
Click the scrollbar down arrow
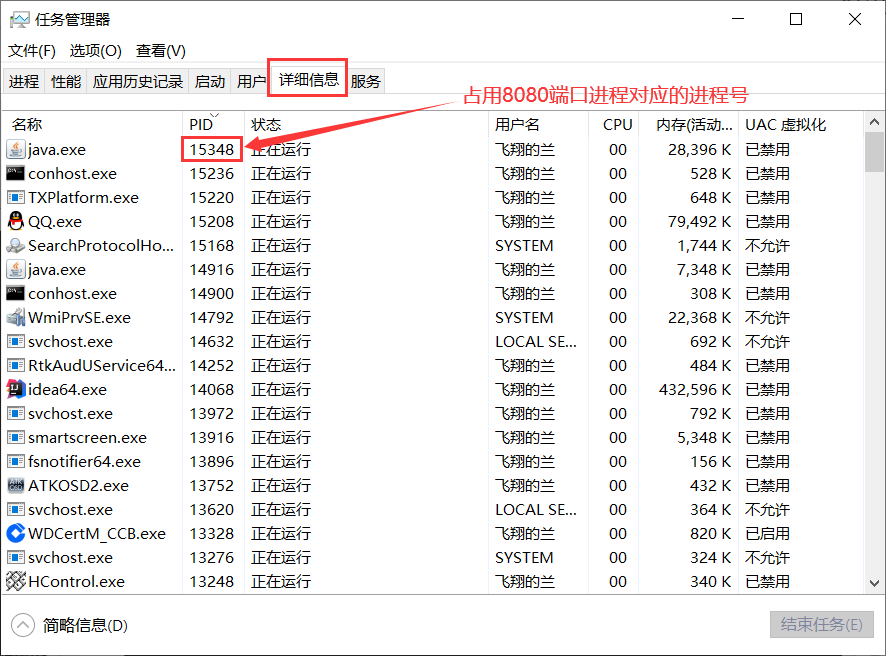coord(874,583)
